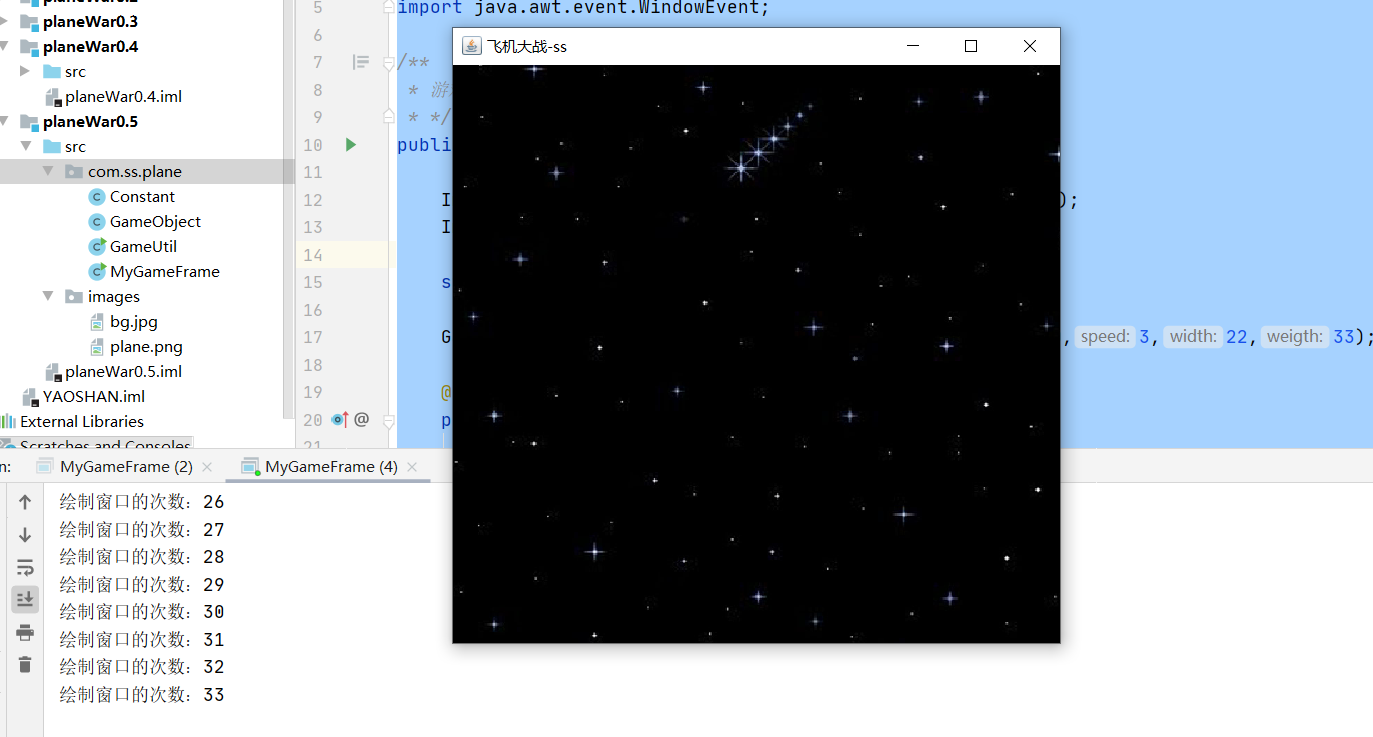Expand the planeWar0.3 module
1373x737 pixels.
pos(6,22)
